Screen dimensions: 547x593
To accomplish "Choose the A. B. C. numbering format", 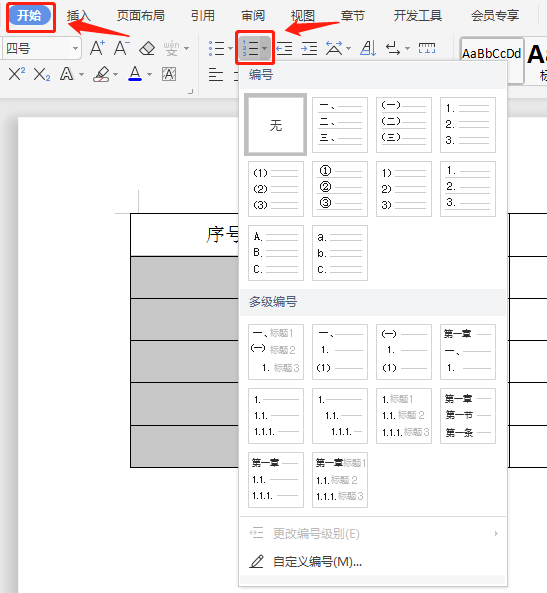I will (x=276, y=253).
